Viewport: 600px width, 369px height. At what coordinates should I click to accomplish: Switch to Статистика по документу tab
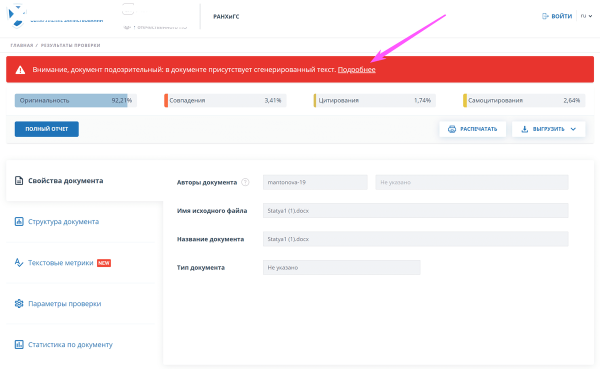pos(64,345)
